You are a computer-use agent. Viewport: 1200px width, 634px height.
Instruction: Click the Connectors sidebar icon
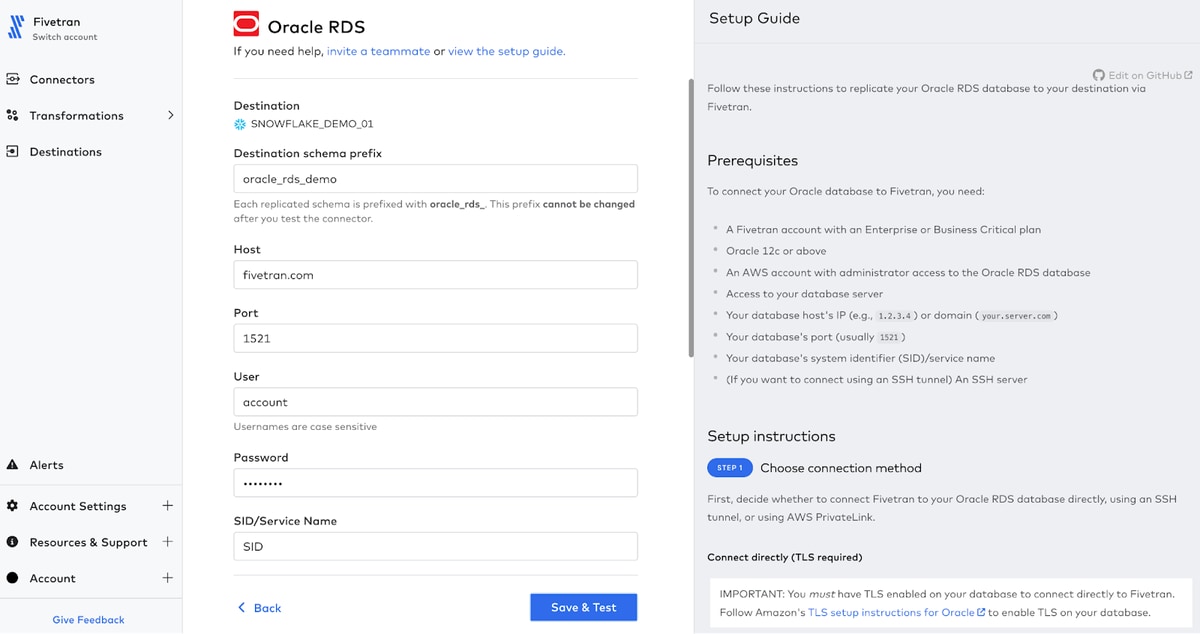[x=13, y=80]
